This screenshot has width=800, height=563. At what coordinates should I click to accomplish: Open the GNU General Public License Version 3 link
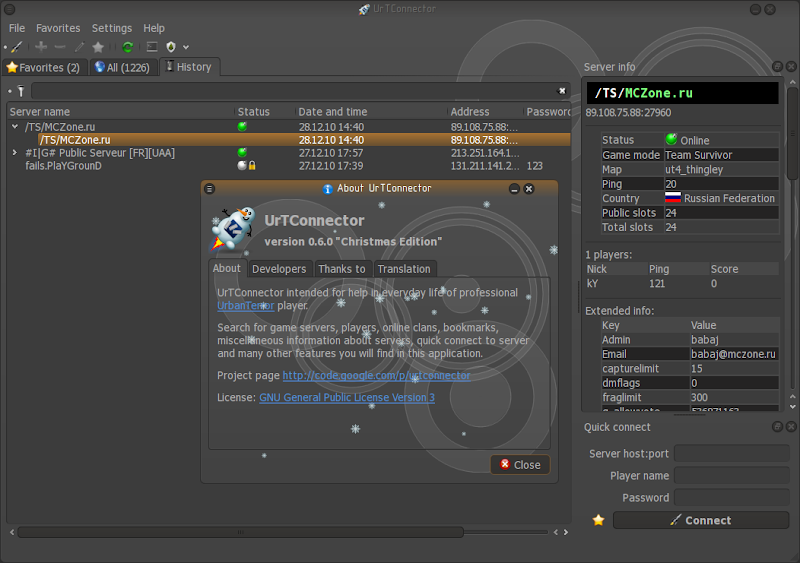[347, 397]
